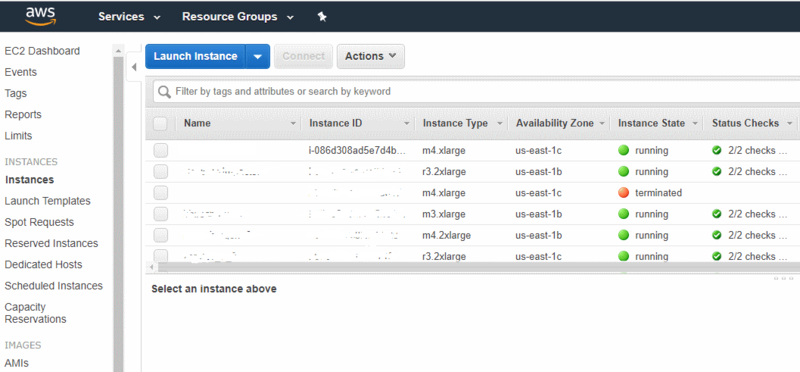Click the disabled Connect button
The height and width of the screenshot is (372, 800).
(x=304, y=56)
